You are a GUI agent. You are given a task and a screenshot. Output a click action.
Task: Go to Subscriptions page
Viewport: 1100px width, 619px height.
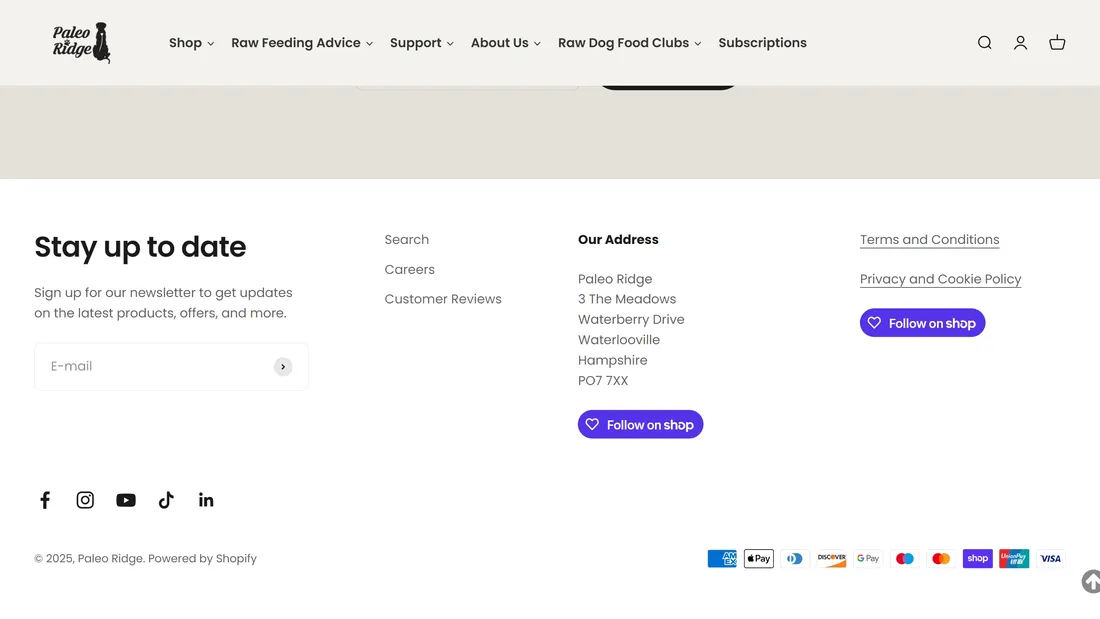[x=762, y=43]
